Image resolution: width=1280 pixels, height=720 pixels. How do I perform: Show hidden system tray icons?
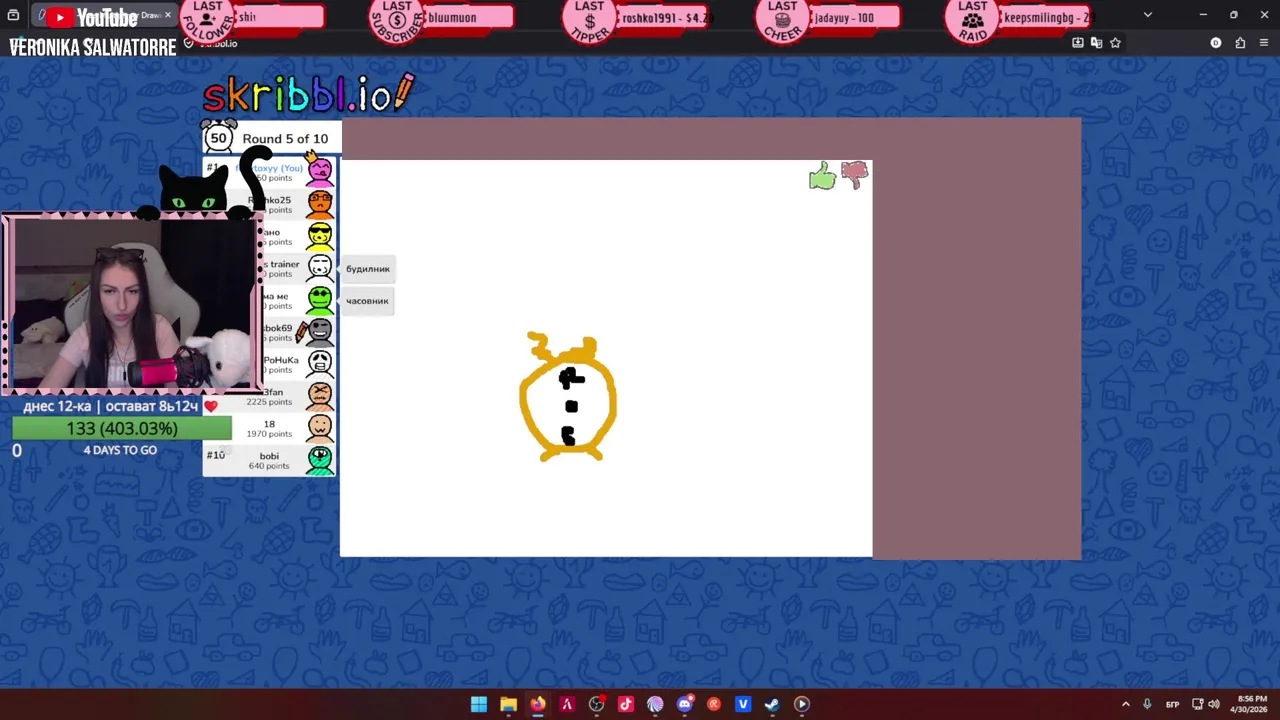1126,704
